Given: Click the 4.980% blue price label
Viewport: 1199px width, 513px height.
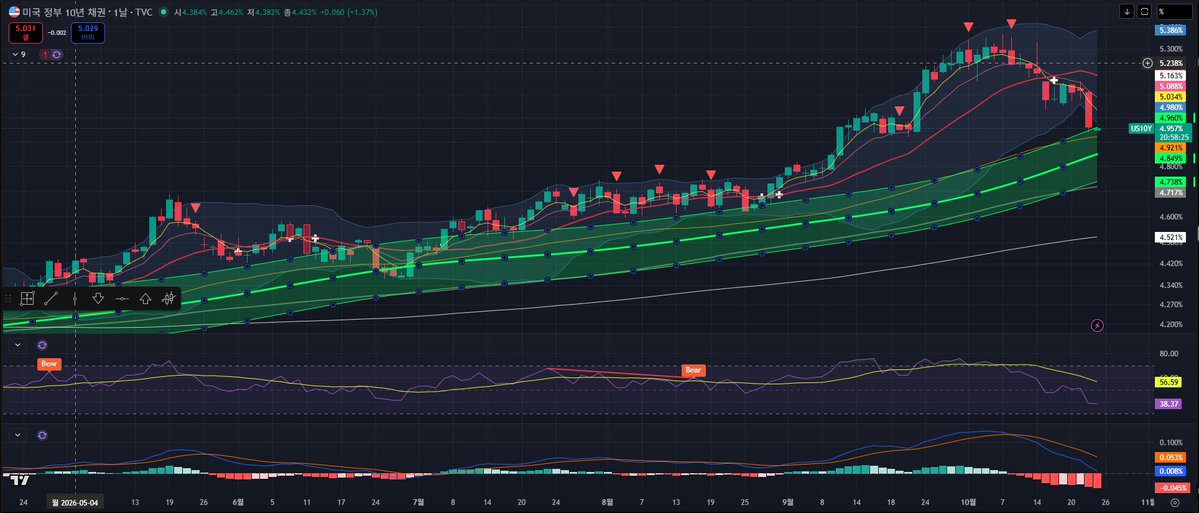Looking at the screenshot, I should pos(1171,108).
